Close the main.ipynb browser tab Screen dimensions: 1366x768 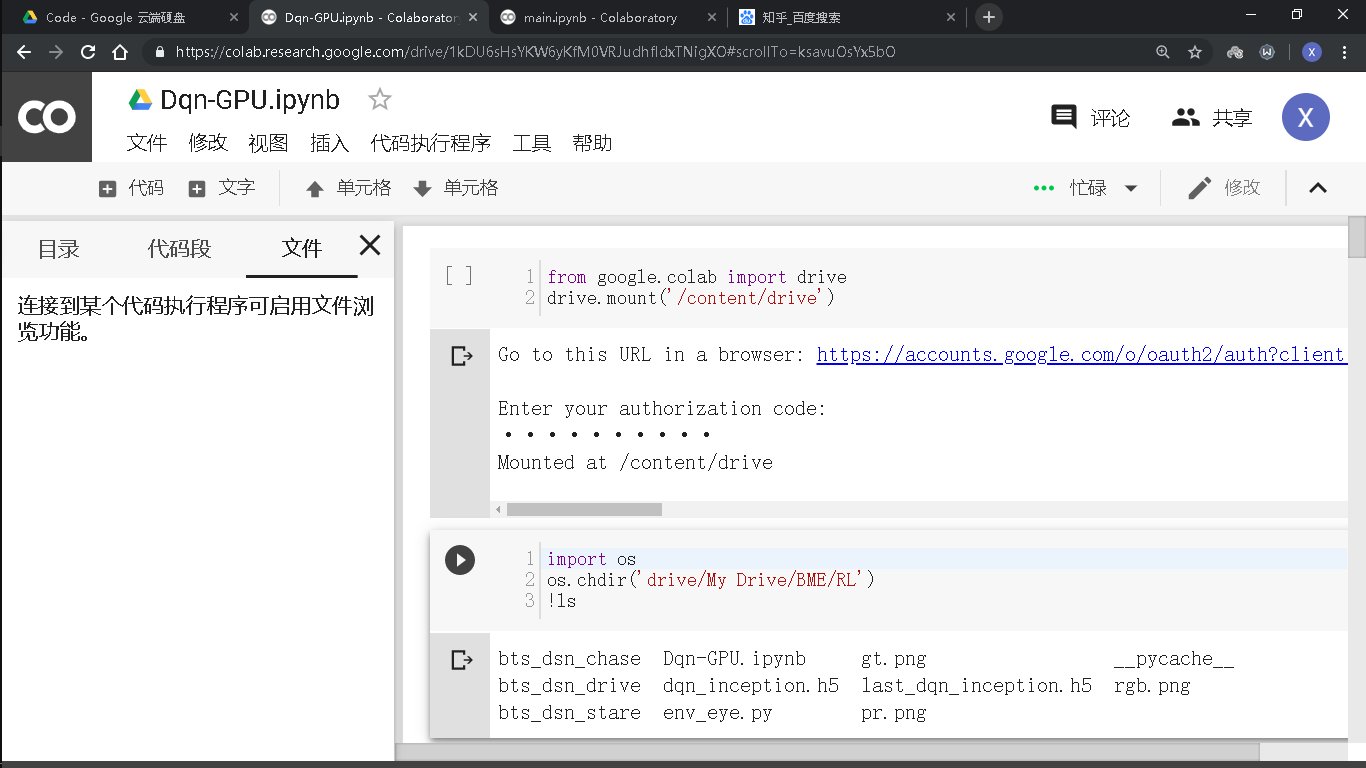point(711,17)
